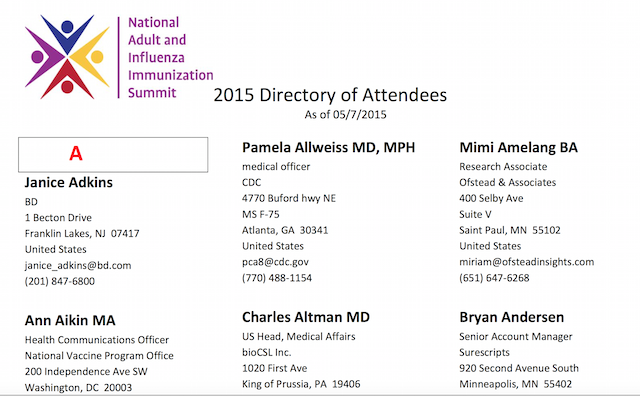Click the As of 05/7/2015 date line
640x396 pixels.
pyautogui.click(x=345, y=115)
